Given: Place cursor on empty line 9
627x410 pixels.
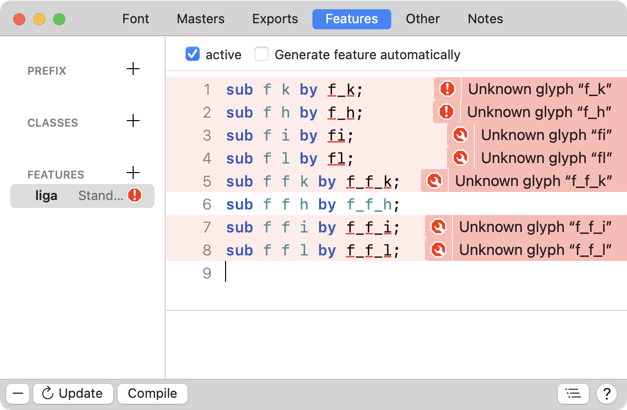Looking at the screenshot, I should (300, 272).
